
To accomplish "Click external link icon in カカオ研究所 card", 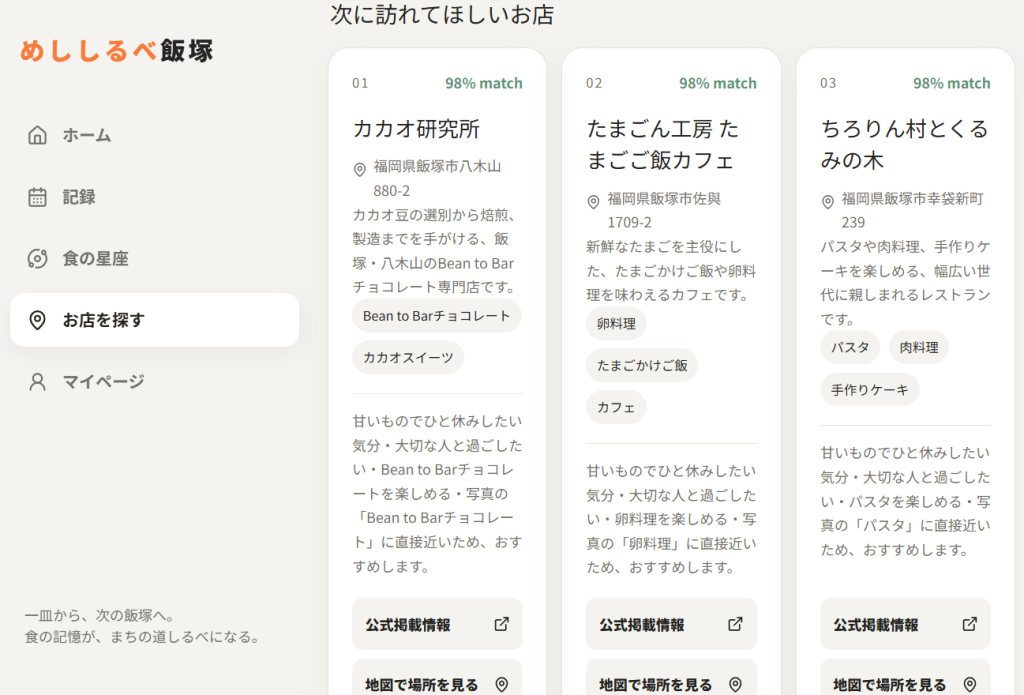I will pos(502,624).
